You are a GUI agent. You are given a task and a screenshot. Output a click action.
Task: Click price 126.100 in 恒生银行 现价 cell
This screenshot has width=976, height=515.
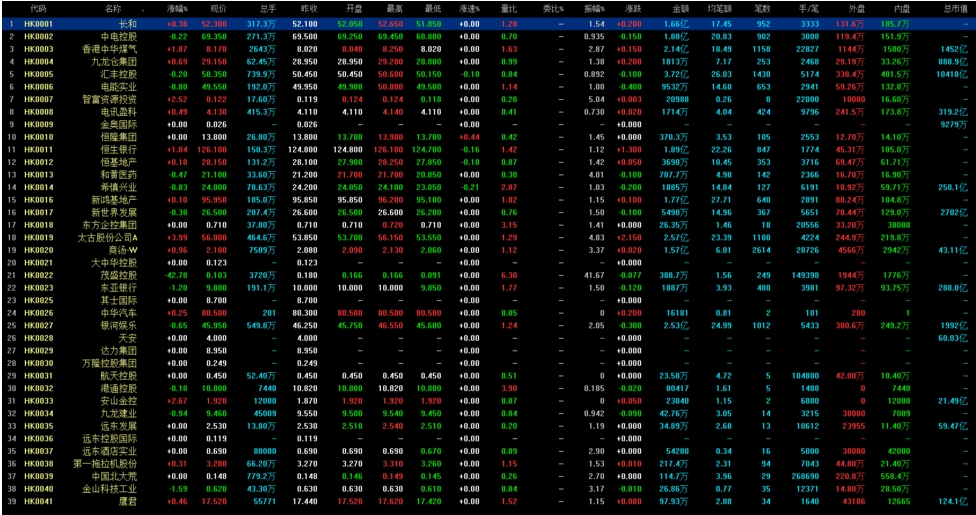click(x=214, y=149)
